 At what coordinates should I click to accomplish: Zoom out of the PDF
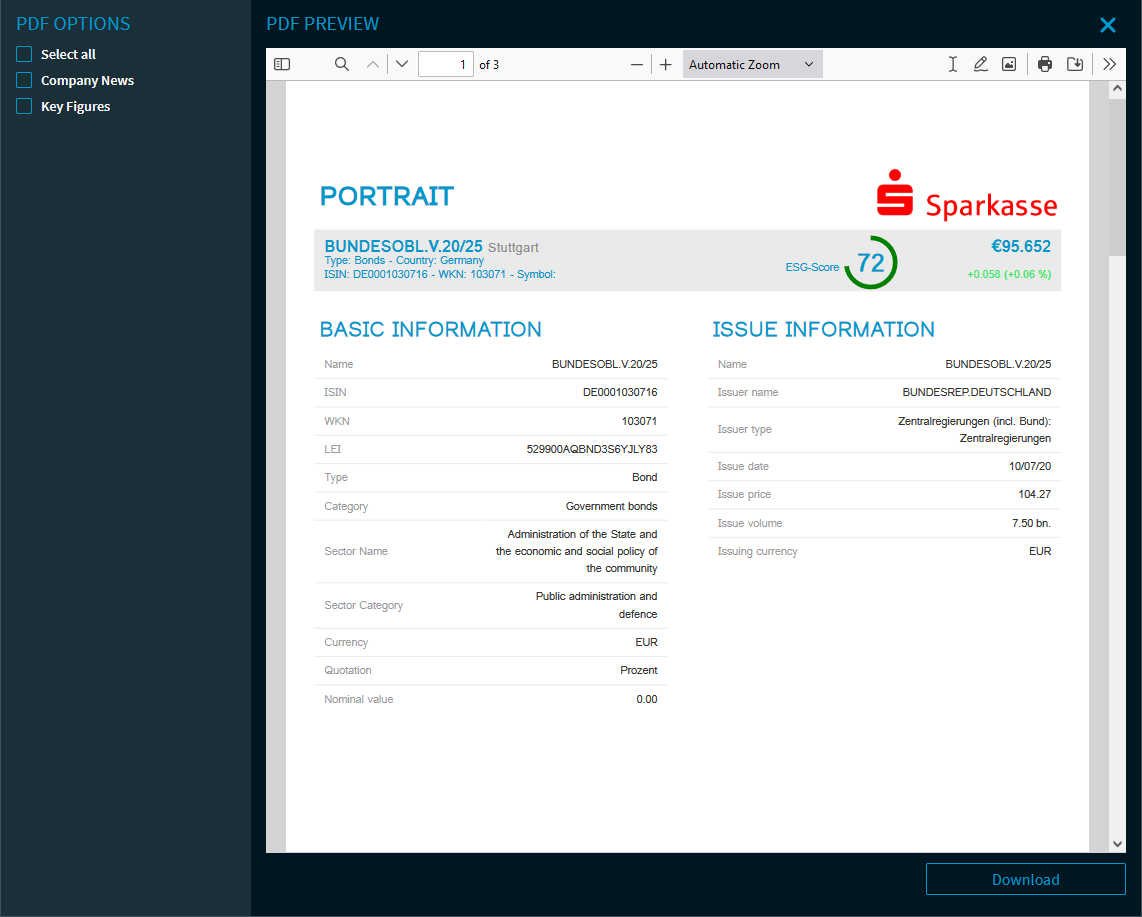(x=637, y=64)
